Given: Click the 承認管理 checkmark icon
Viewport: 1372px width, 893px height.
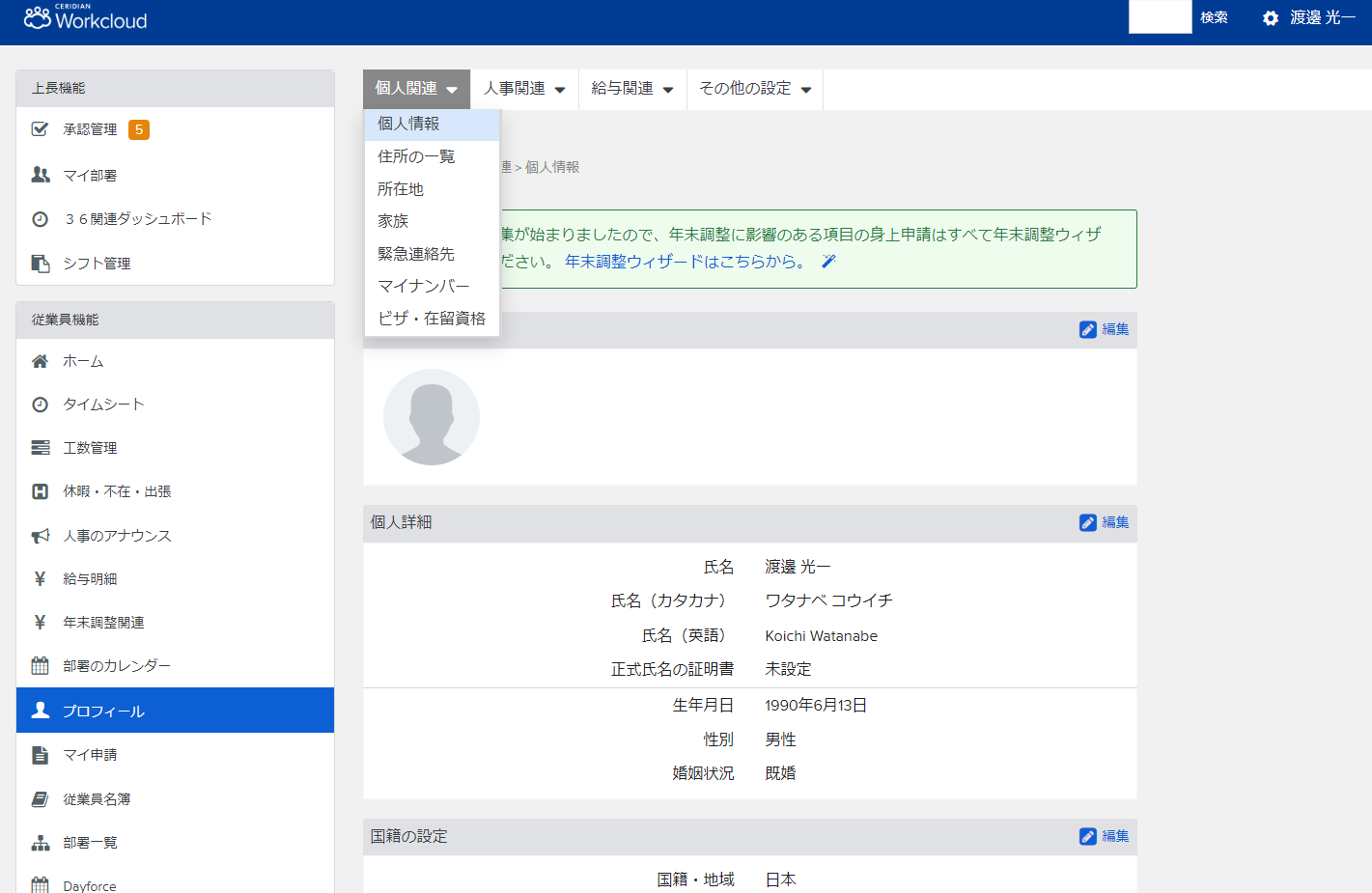Looking at the screenshot, I should tap(40, 129).
